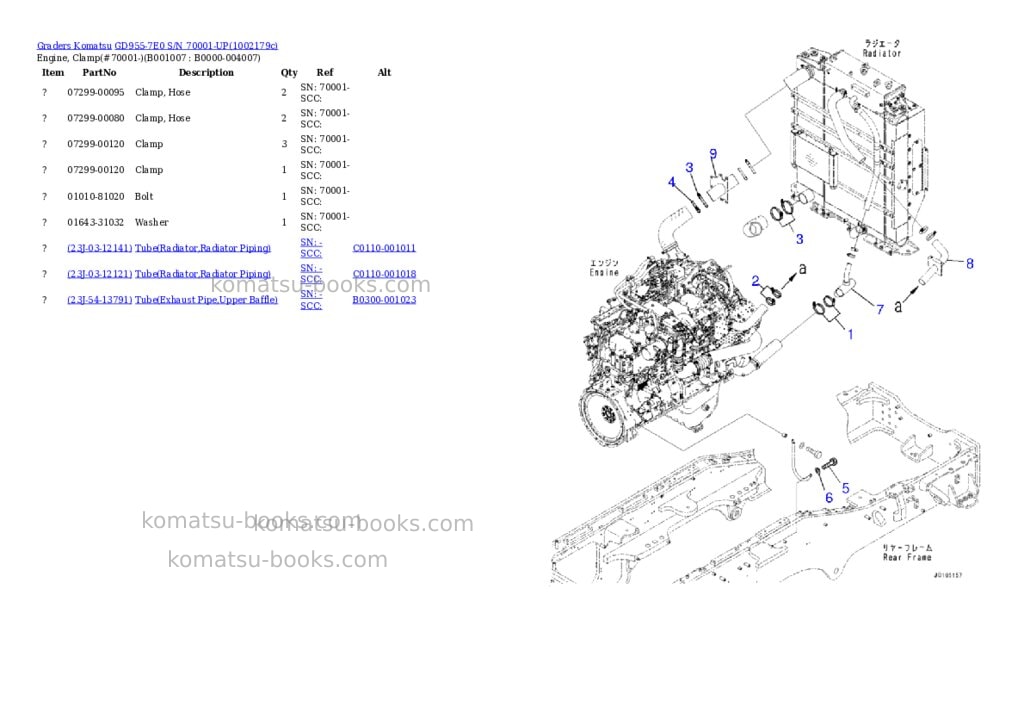Image resolution: width=1024 pixels, height=725 pixels.
Task: Click callout number 4 in the diagram
Action: 671,182
